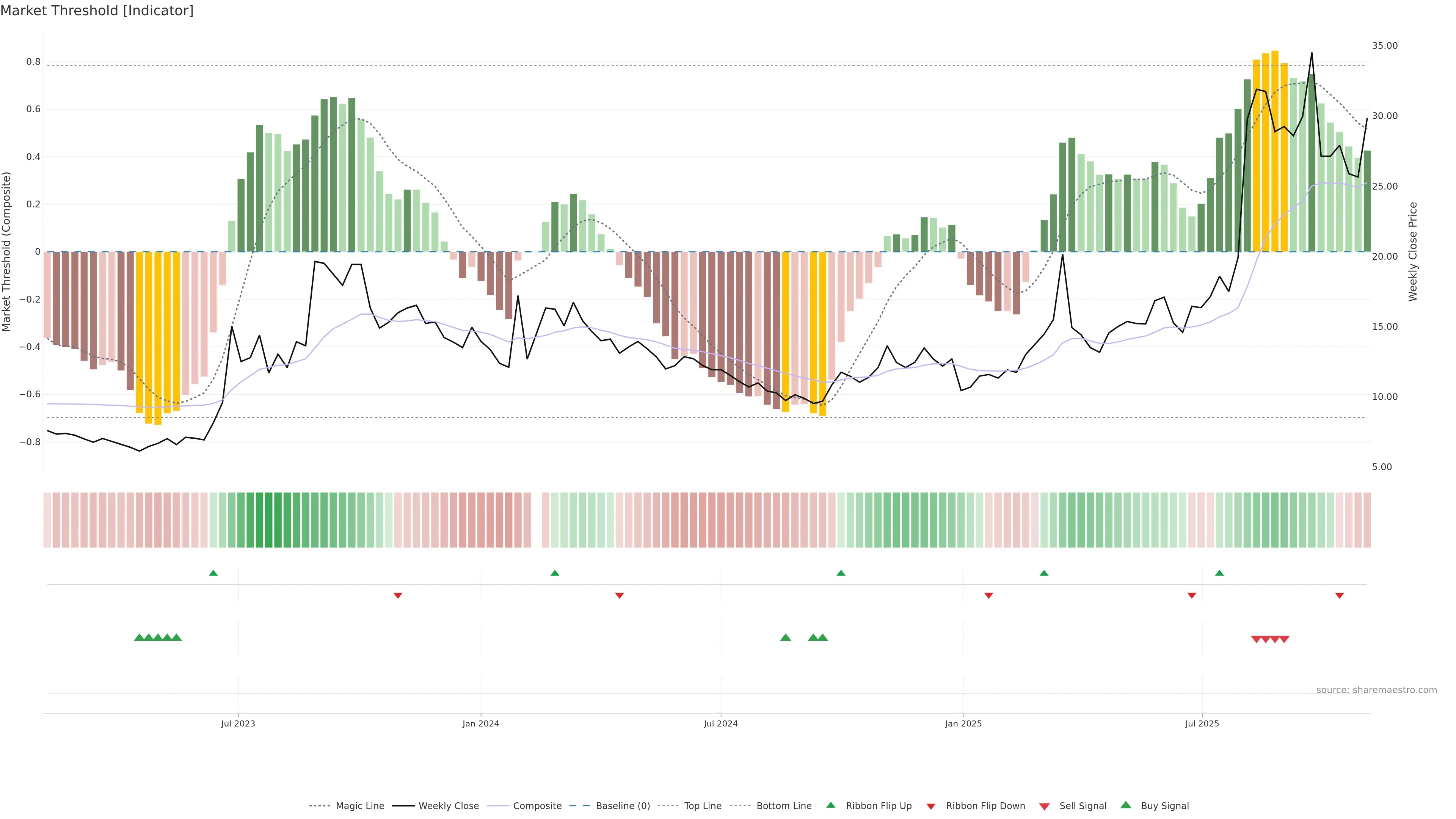This screenshot has width=1456, height=819.
Task: Click the Top Line legend item
Action: pyautogui.click(x=703, y=806)
